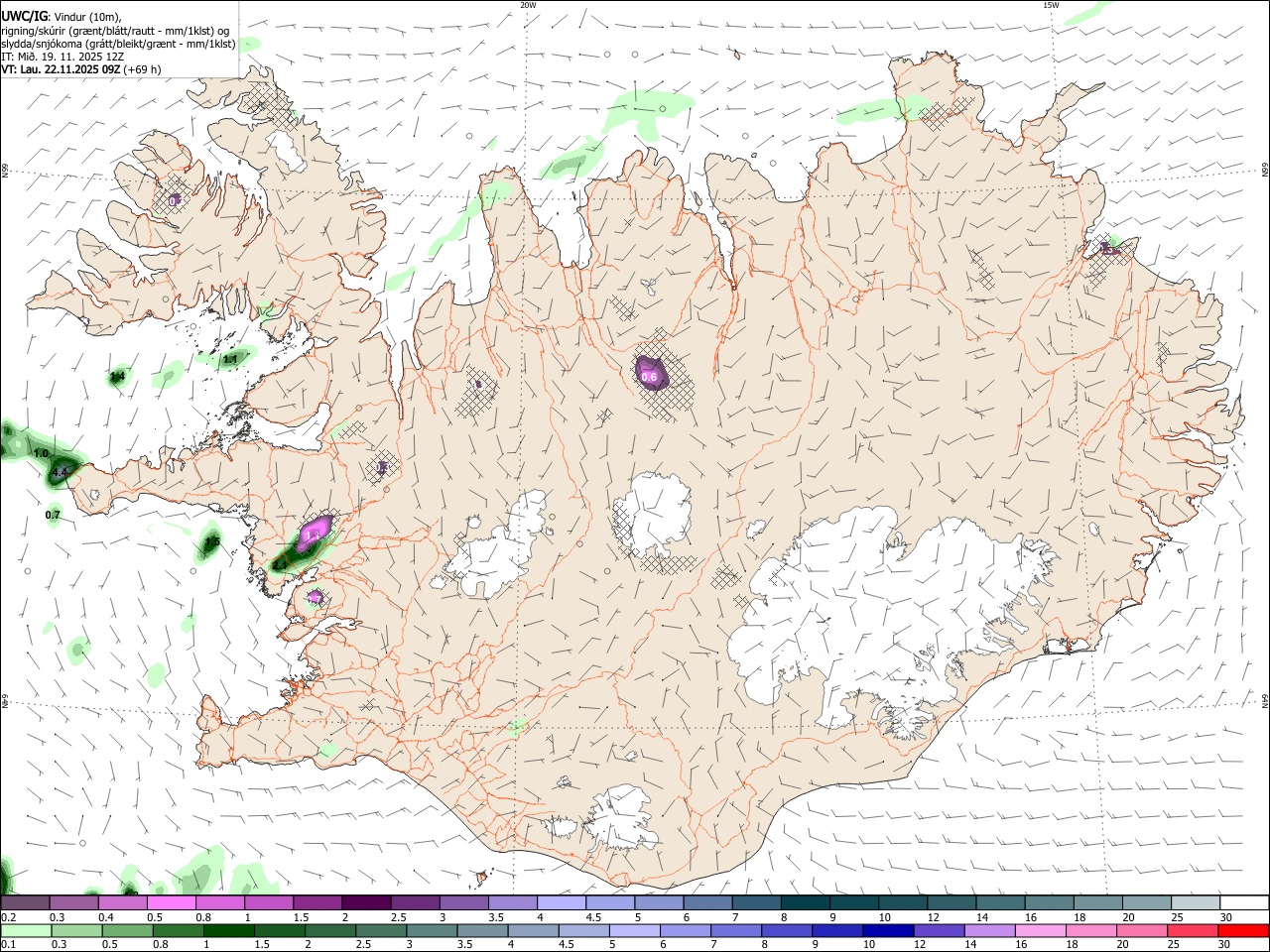Image resolution: width=1270 pixels, height=952 pixels.
Task: Click the 2.1 value in the dark green cell
Action: pos(281,565)
